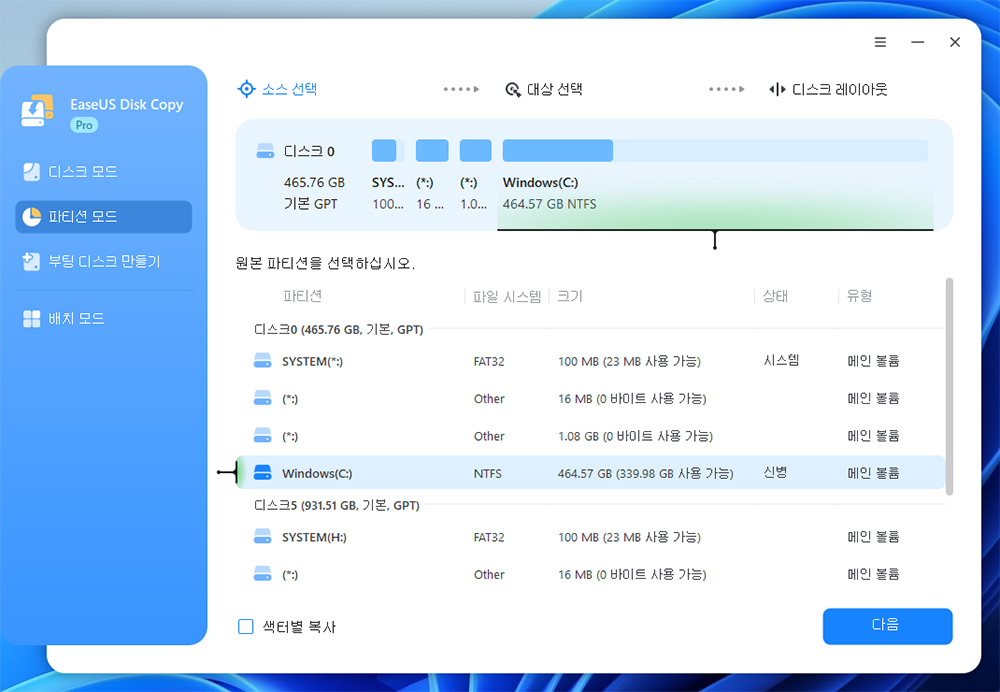Click 디스크0 (465.76 GB, 기본, GPT) group header
The image size is (1000, 692).
click(x=339, y=330)
